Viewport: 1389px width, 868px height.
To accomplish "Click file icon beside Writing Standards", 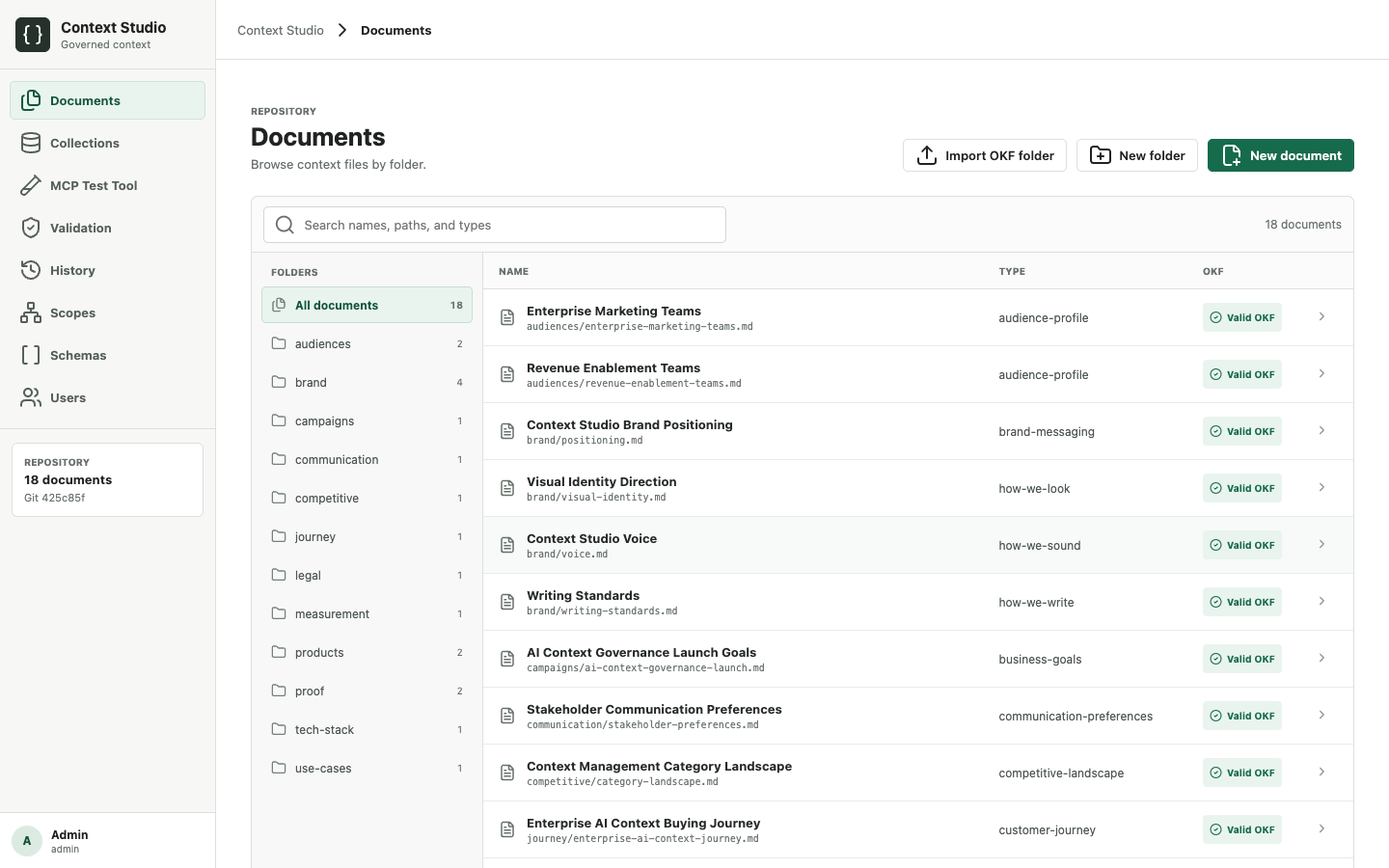I will click(x=507, y=602).
